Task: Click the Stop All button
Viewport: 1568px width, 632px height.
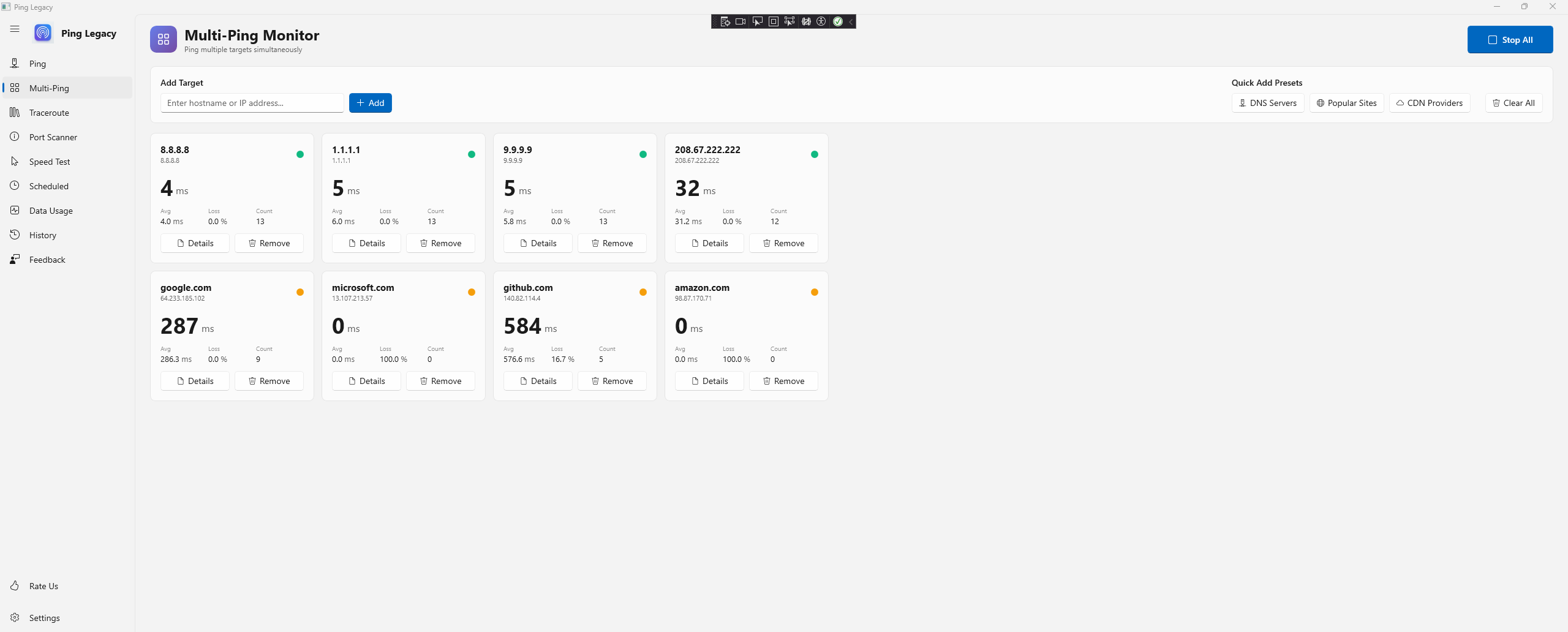Action: pyautogui.click(x=1510, y=39)
